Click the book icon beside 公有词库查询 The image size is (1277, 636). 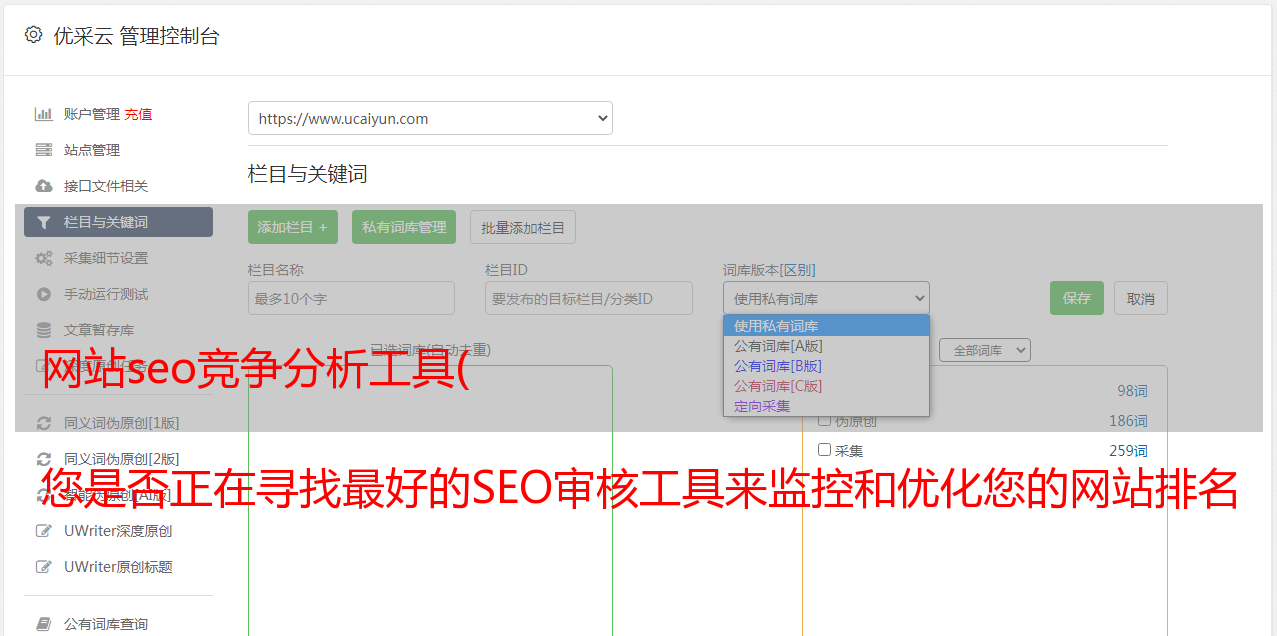pyautogui.click(x=44, y=624)
